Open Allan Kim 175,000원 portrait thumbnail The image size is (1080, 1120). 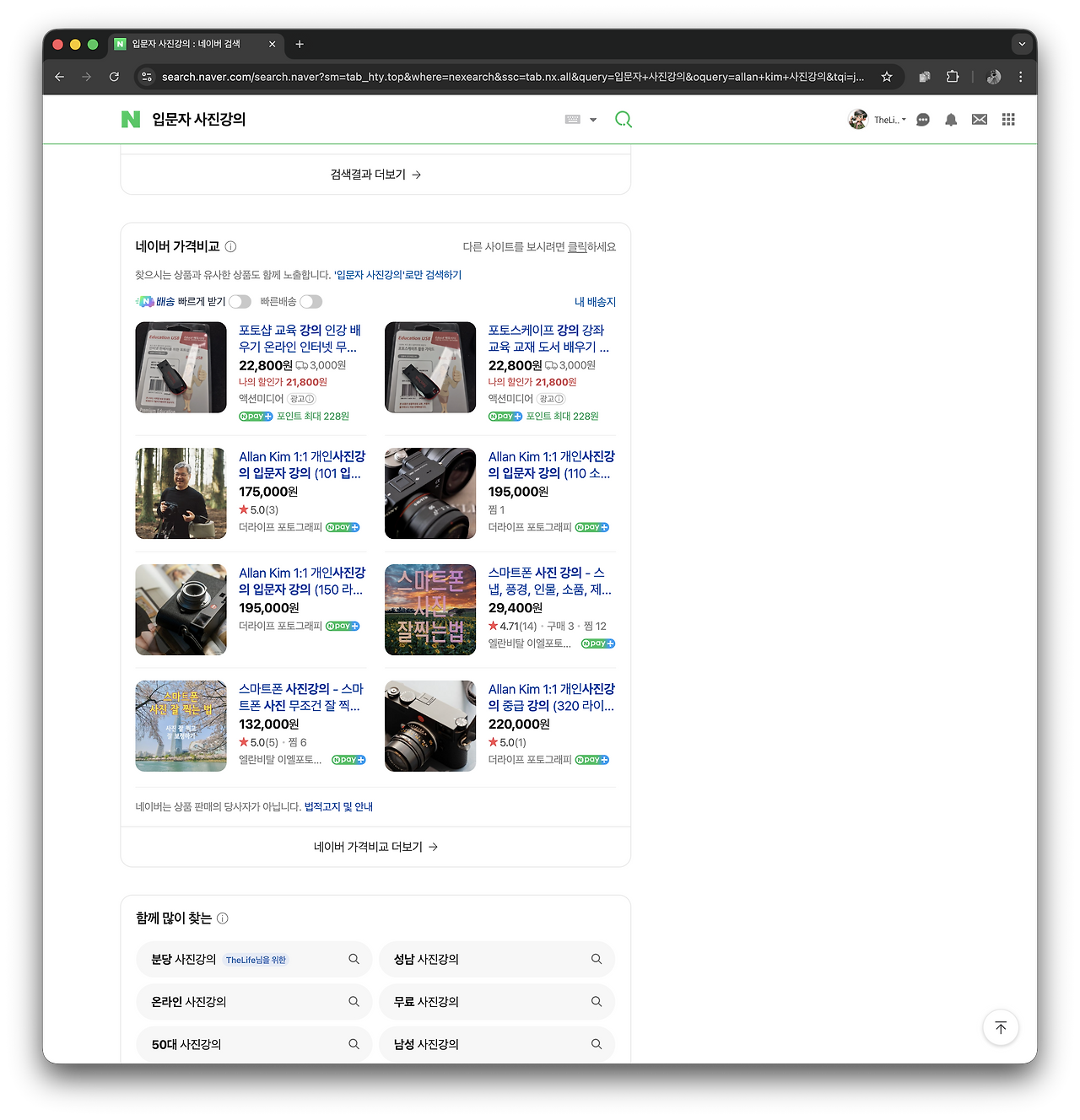pos(181,493)
